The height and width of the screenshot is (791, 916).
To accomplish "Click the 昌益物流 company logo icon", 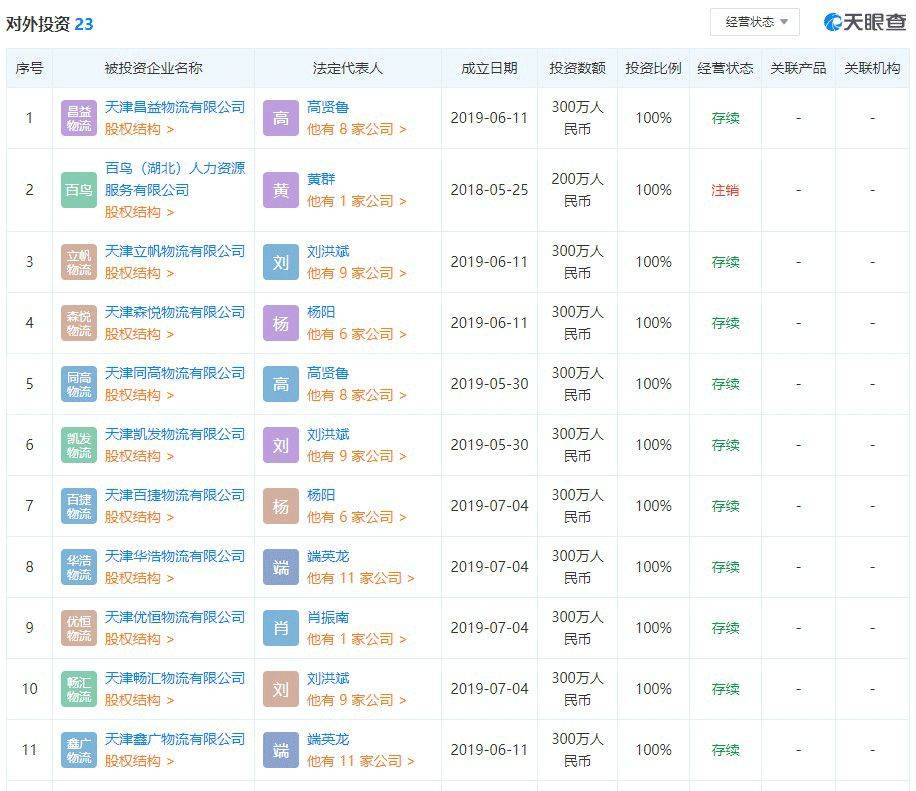I will point(79,118).
